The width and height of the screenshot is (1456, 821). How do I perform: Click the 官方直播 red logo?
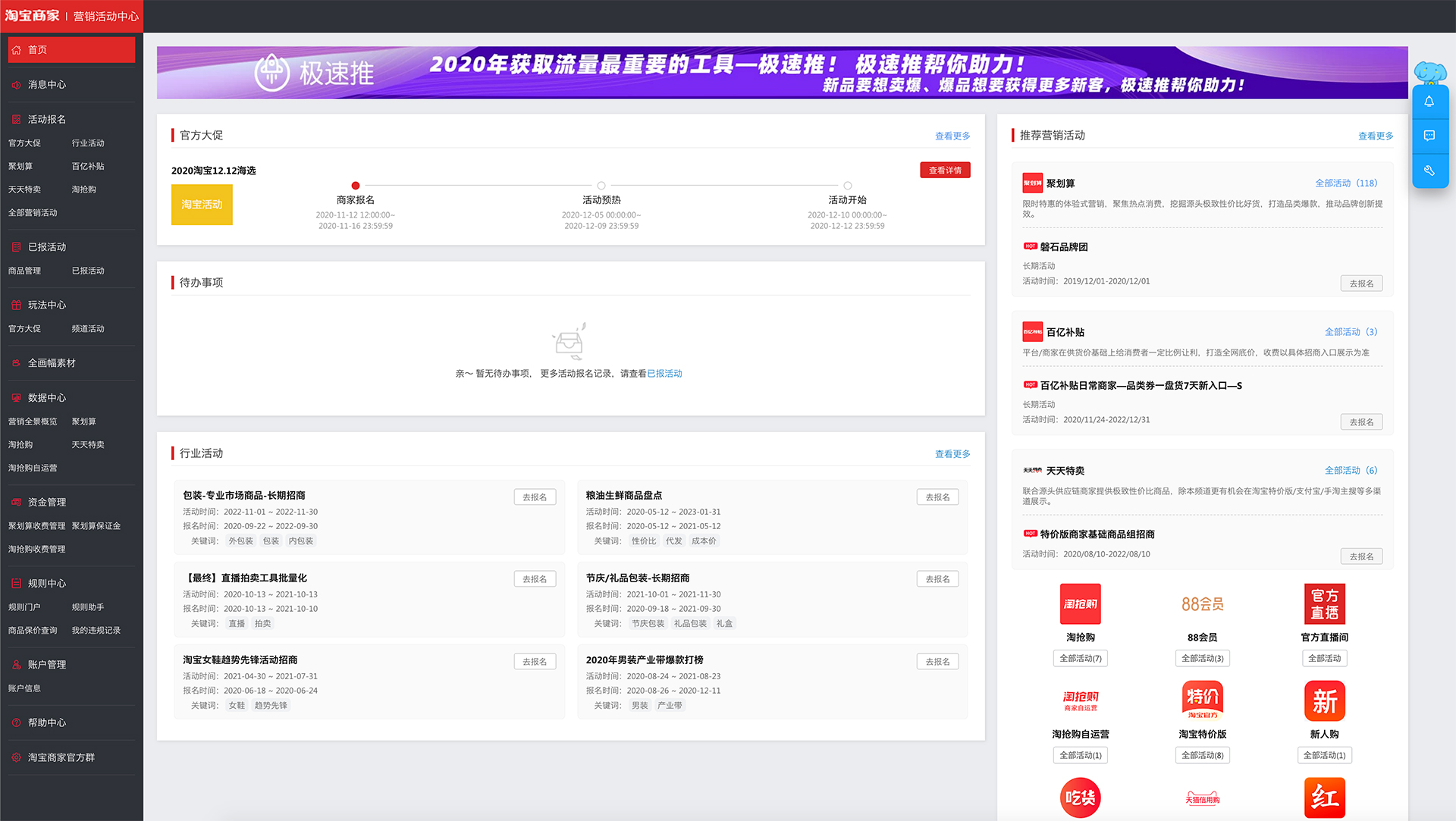coord(1325,604)
